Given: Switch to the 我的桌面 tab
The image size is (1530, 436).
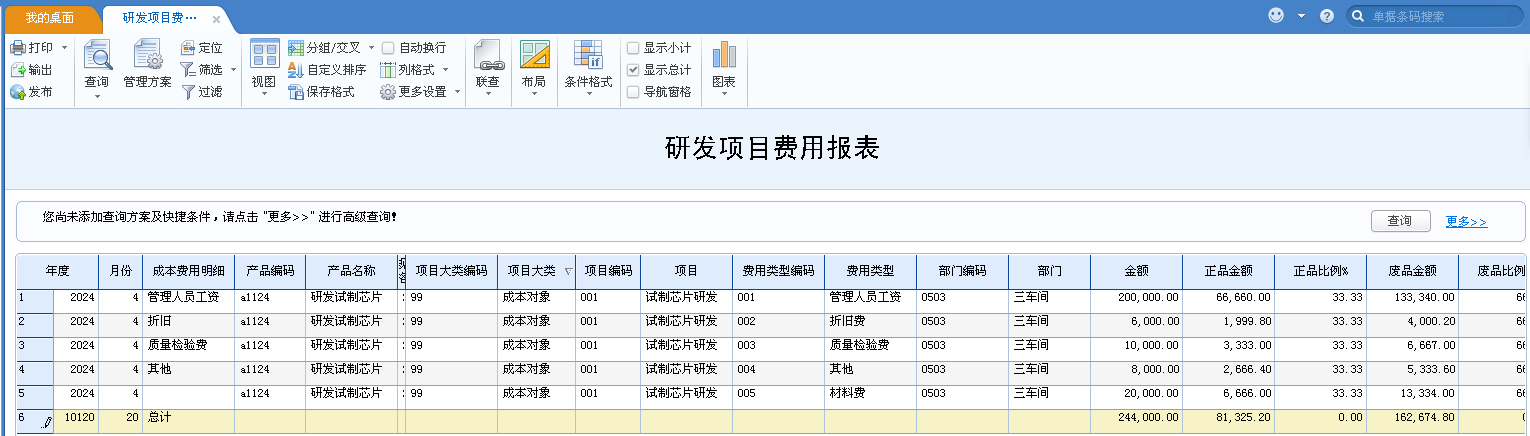Looking at the screenshot, I should point(50,18).
